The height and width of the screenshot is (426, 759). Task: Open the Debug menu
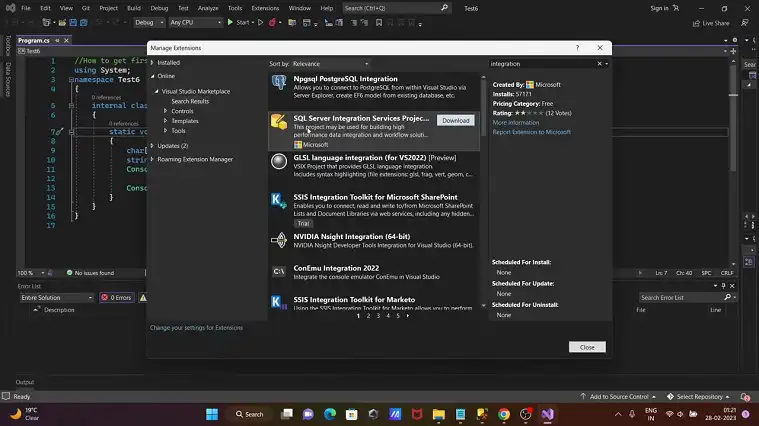[x=159, y=8]
